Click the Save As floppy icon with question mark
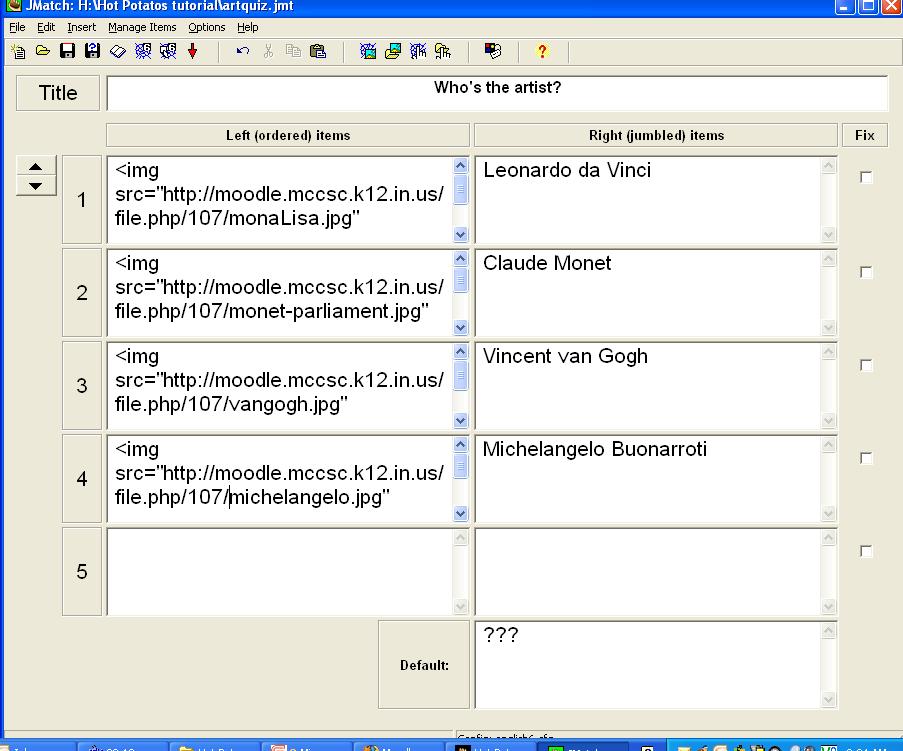Screen dimensions: 903x751 [x=92, y=51]
